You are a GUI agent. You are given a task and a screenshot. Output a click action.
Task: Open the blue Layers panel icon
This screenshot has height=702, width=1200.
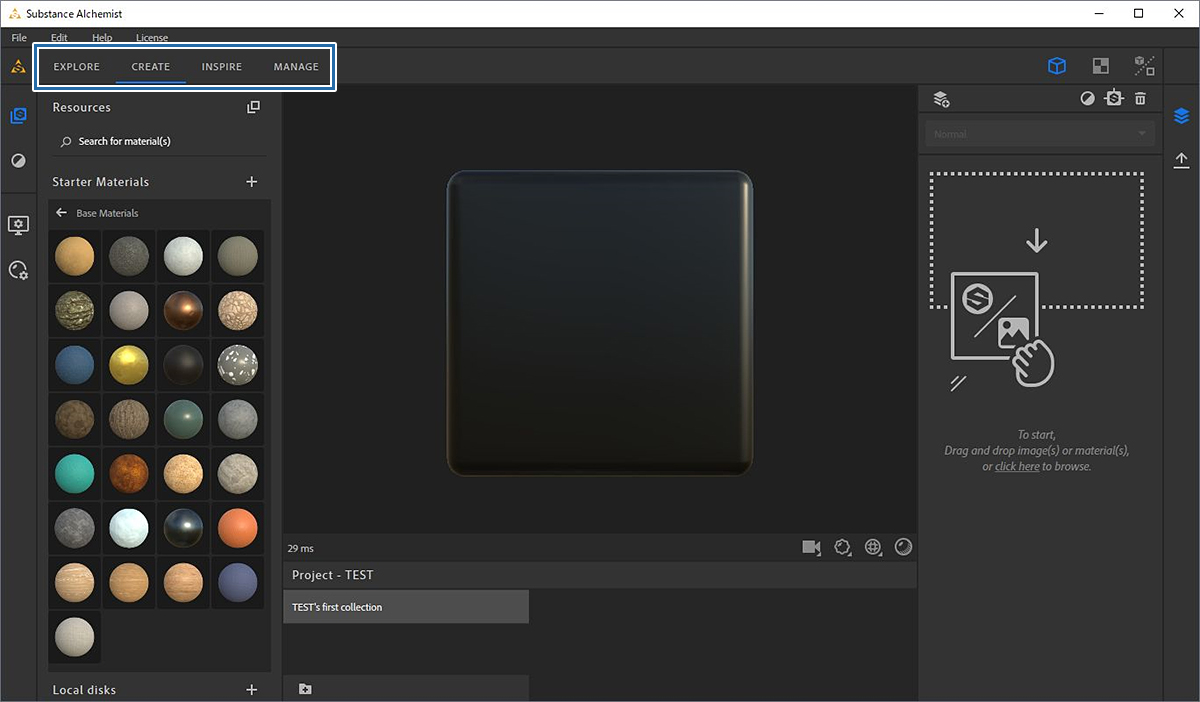click(1181, 116)
